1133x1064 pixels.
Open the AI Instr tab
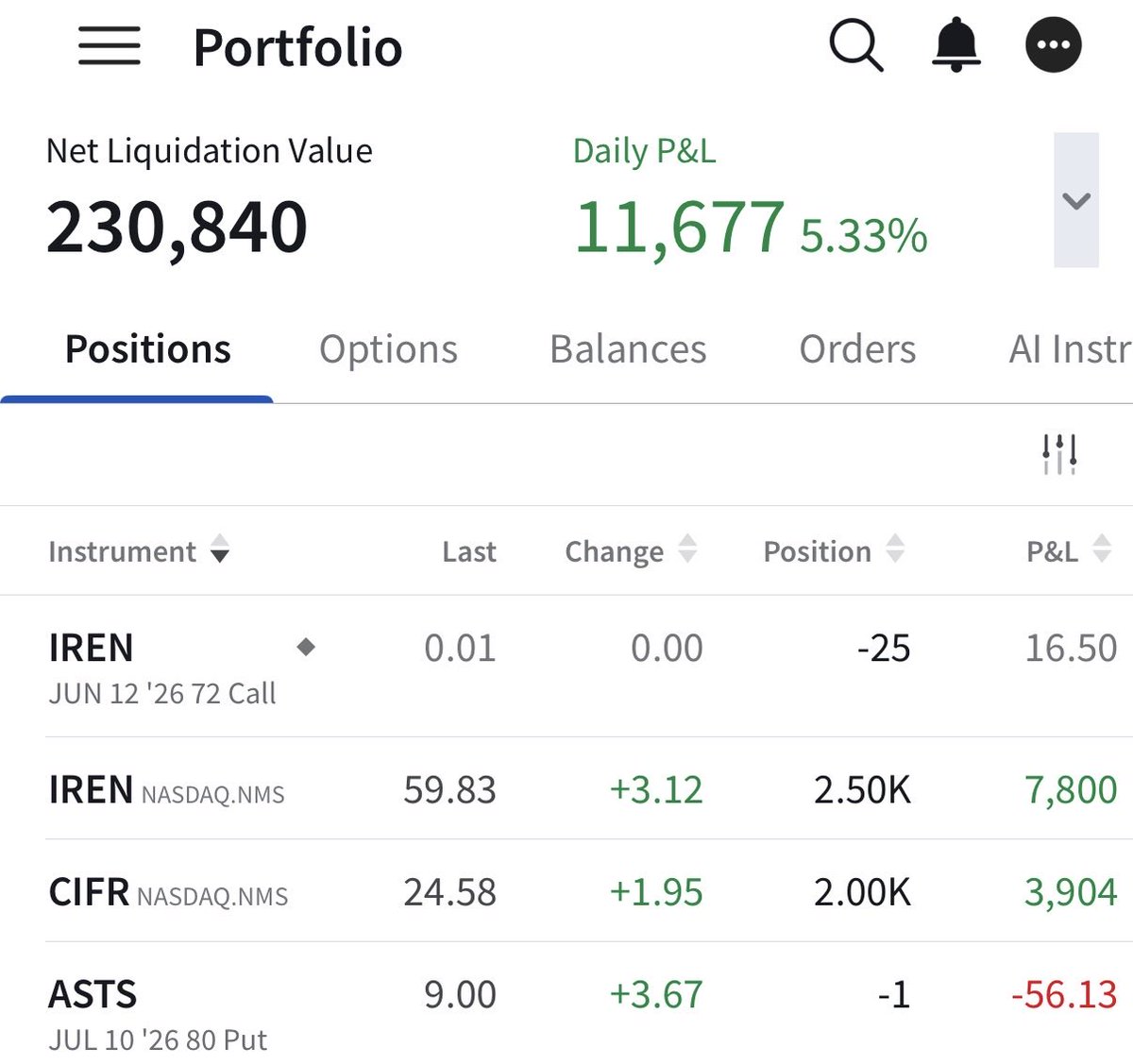coord(1071,349)
